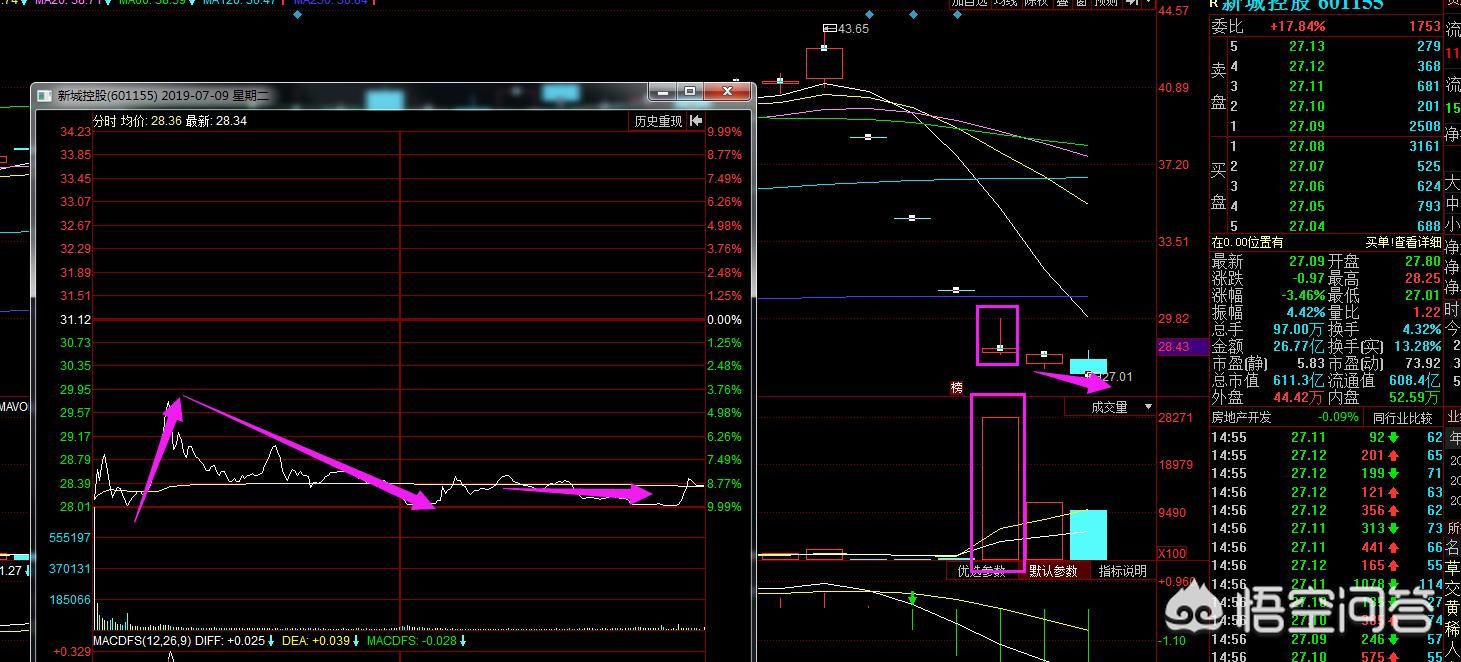Click the 最低 value 27.01
The height and width of the screenshot is (662, 1461).
pyautogui.click(x=1423, y=295)
